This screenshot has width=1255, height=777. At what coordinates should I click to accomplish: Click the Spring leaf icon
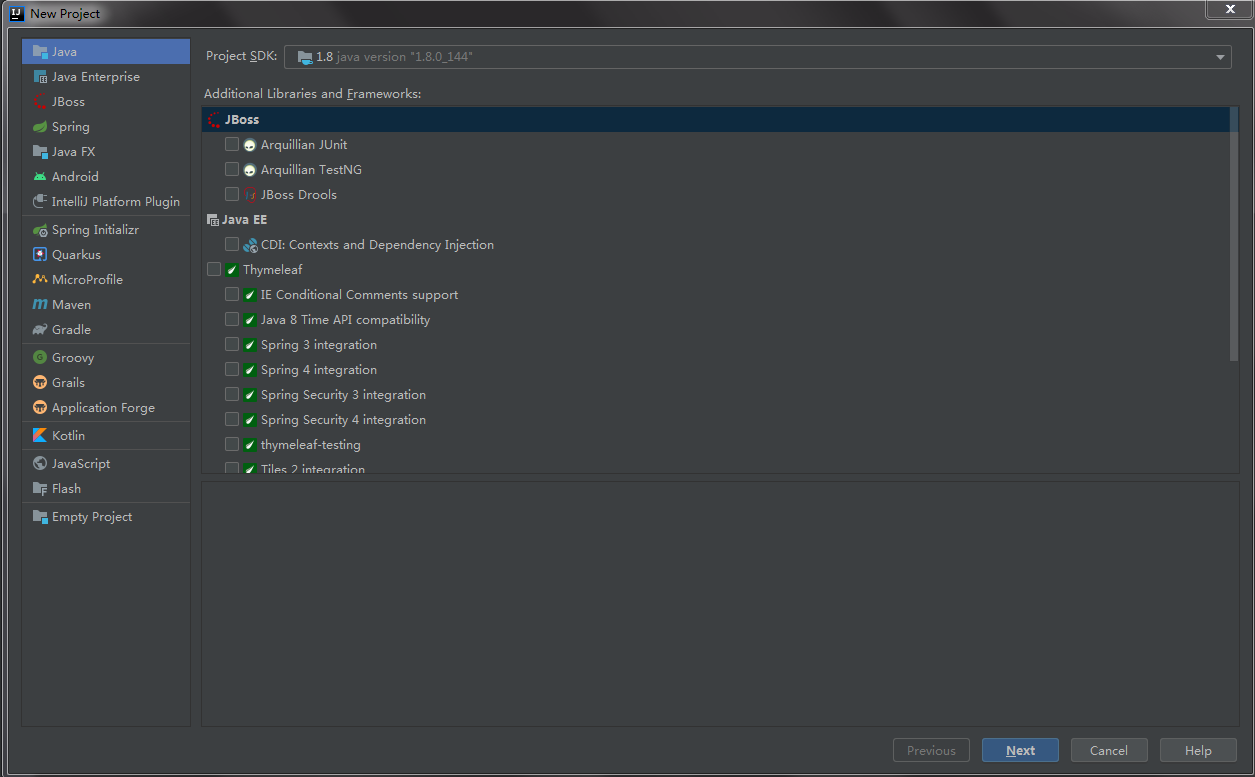click(40, 126)
